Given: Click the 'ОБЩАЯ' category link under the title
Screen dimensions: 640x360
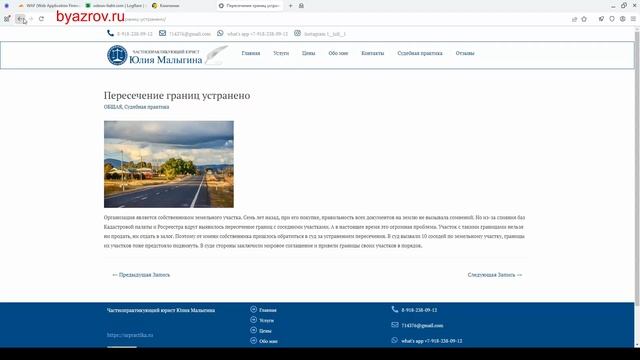Looking at the screenshot, I should coord(113,107).
